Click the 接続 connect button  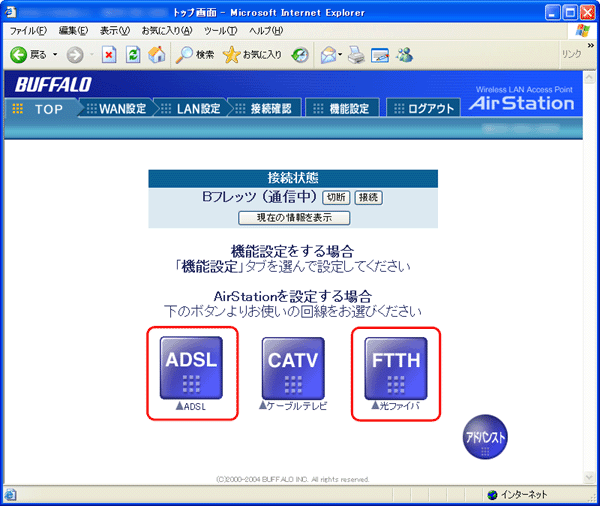coord(368,198)
